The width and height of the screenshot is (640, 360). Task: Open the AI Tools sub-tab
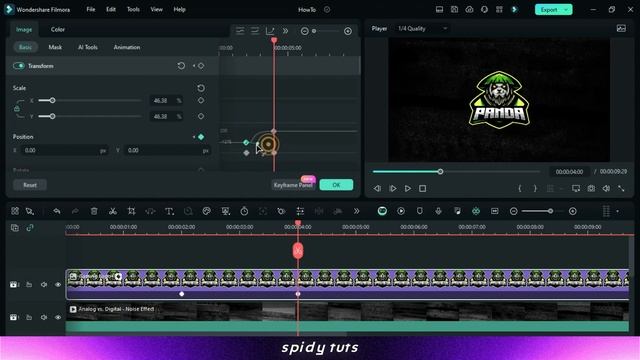pos(88,47)
